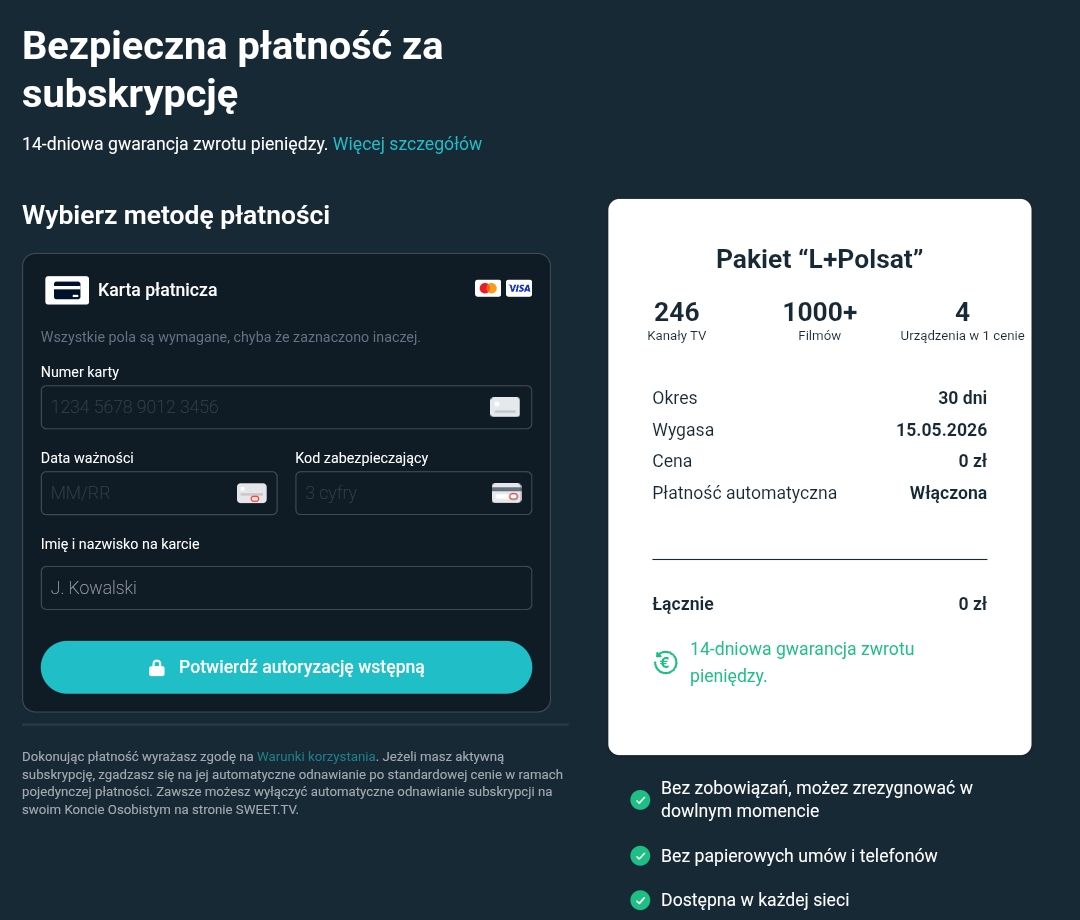Image resolution: width=1080 pixels, height=920 pixels.
Task: Click the CVV card icon in security code field
Action: tap(506, 493)
